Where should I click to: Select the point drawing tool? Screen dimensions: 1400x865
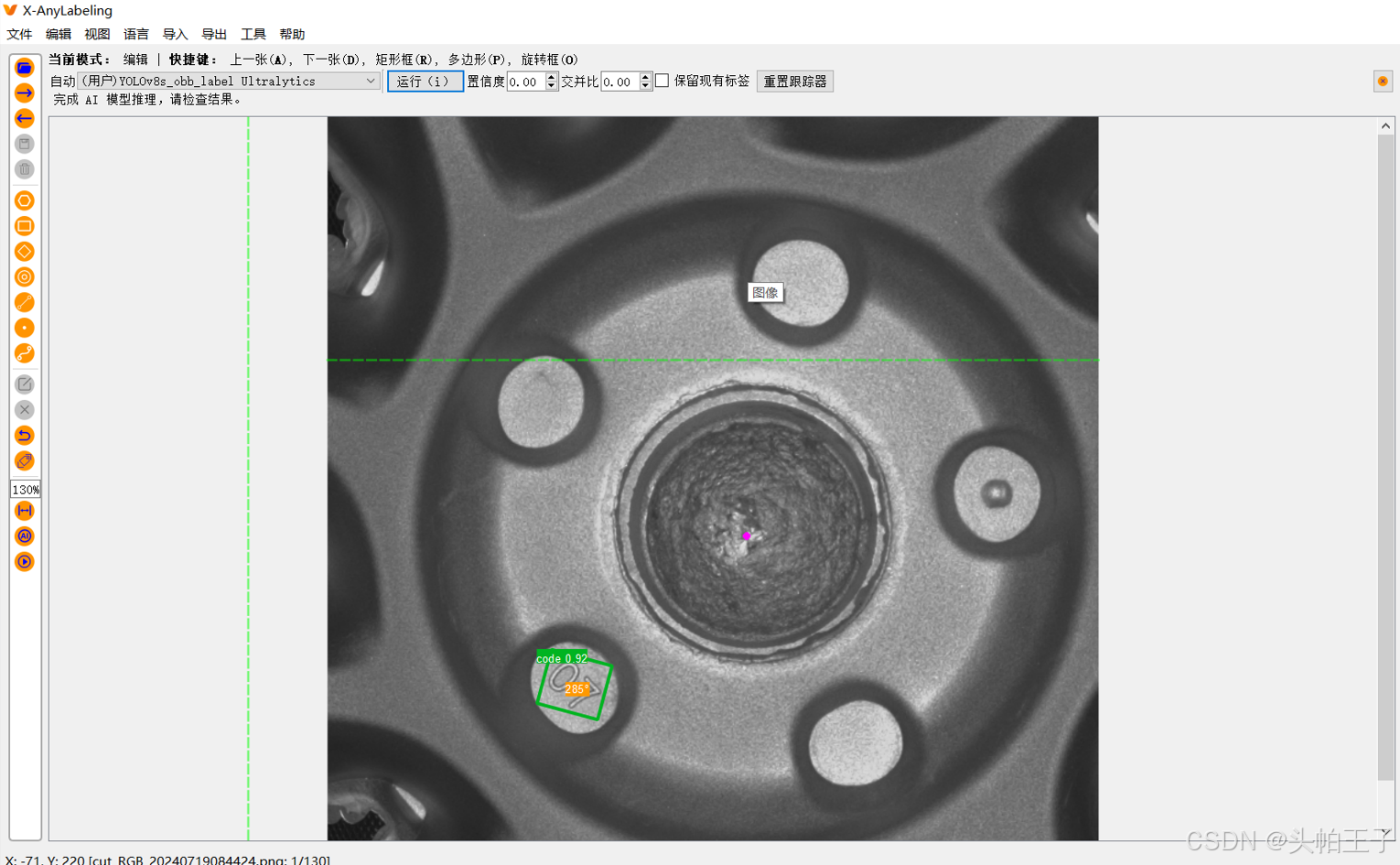tap(25, 328)
